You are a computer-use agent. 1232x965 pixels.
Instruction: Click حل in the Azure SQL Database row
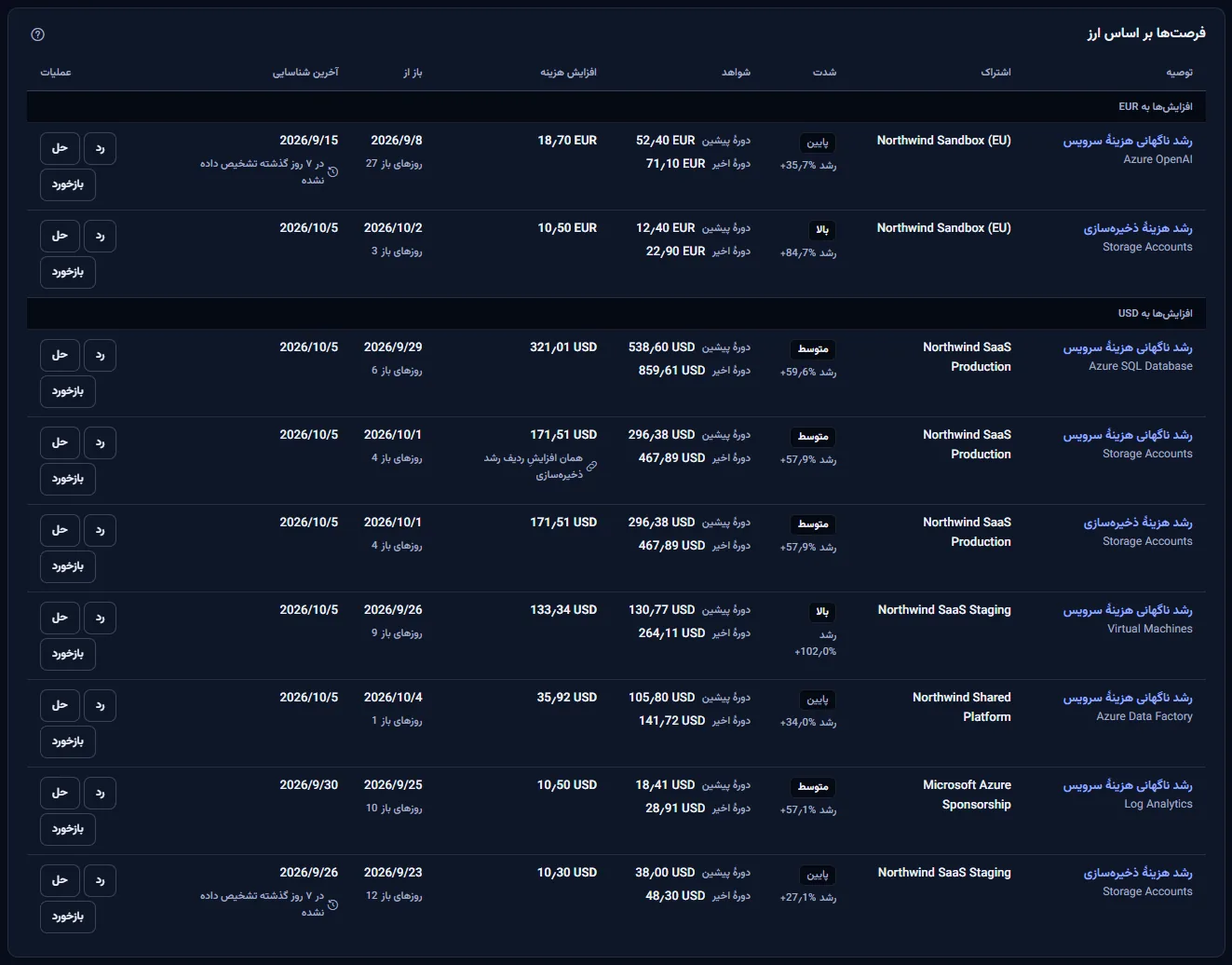coord(60,355)
